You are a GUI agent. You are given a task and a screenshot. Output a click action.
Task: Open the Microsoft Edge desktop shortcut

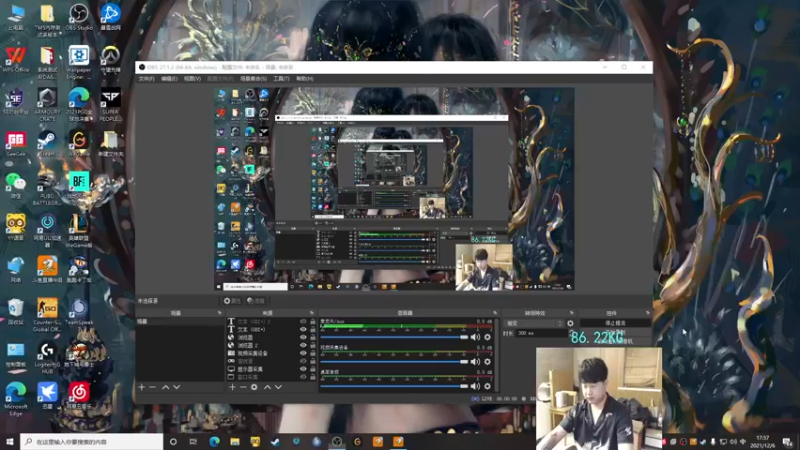[x=16, y=399]
